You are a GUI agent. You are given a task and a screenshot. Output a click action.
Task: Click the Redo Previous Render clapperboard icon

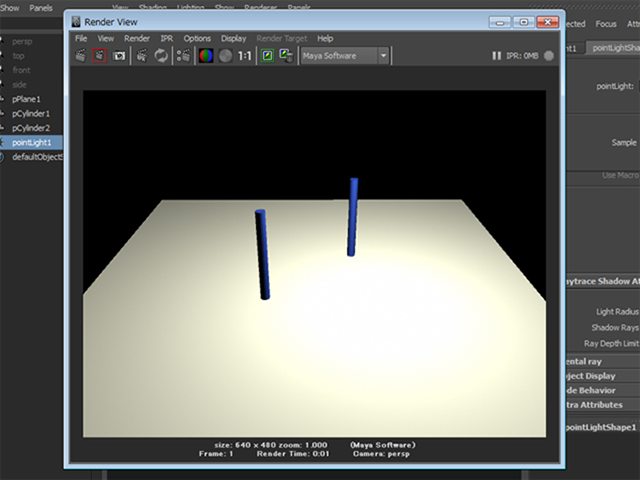81,56
